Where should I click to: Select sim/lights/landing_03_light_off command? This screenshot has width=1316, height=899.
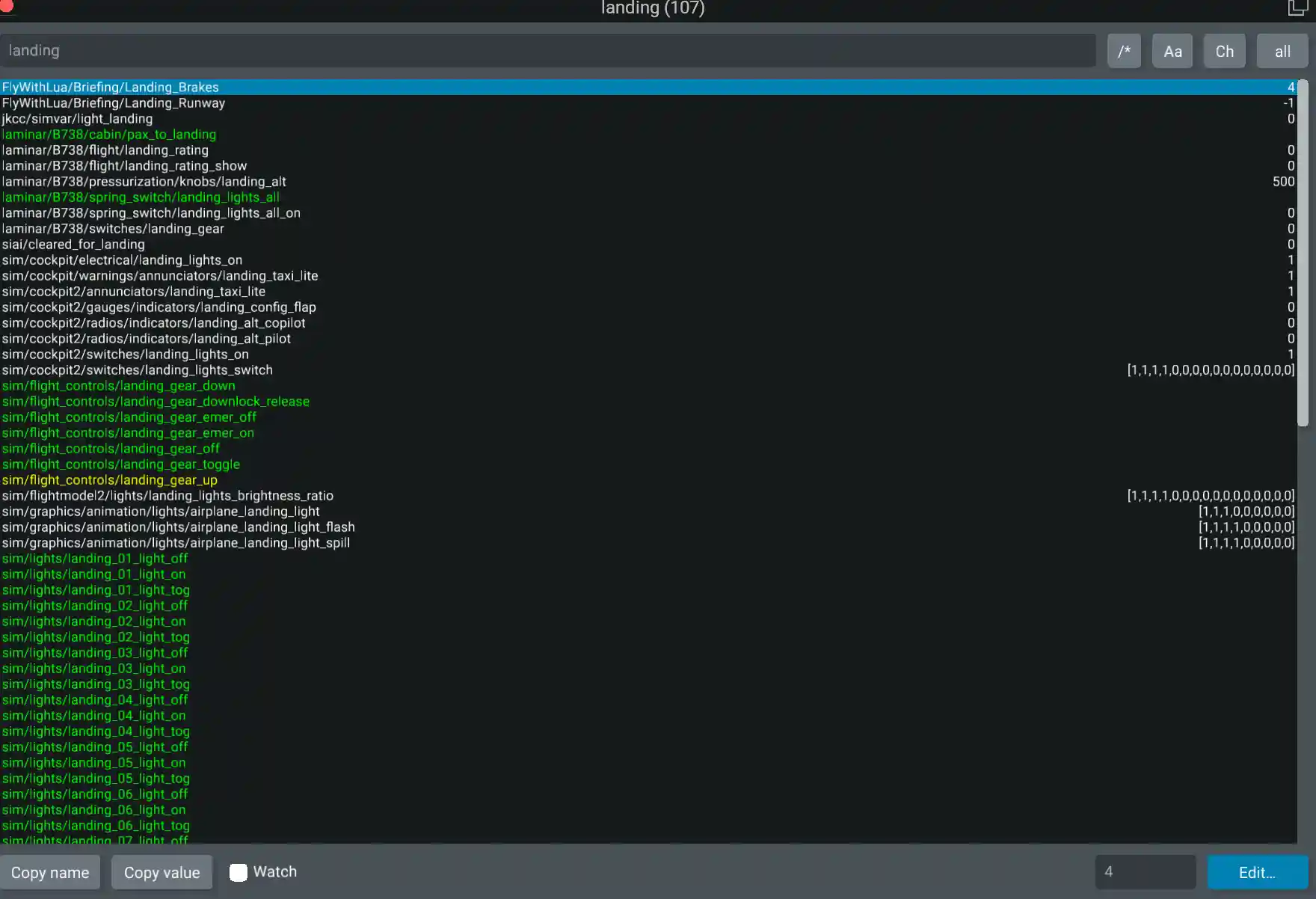[x=648, y=652]
